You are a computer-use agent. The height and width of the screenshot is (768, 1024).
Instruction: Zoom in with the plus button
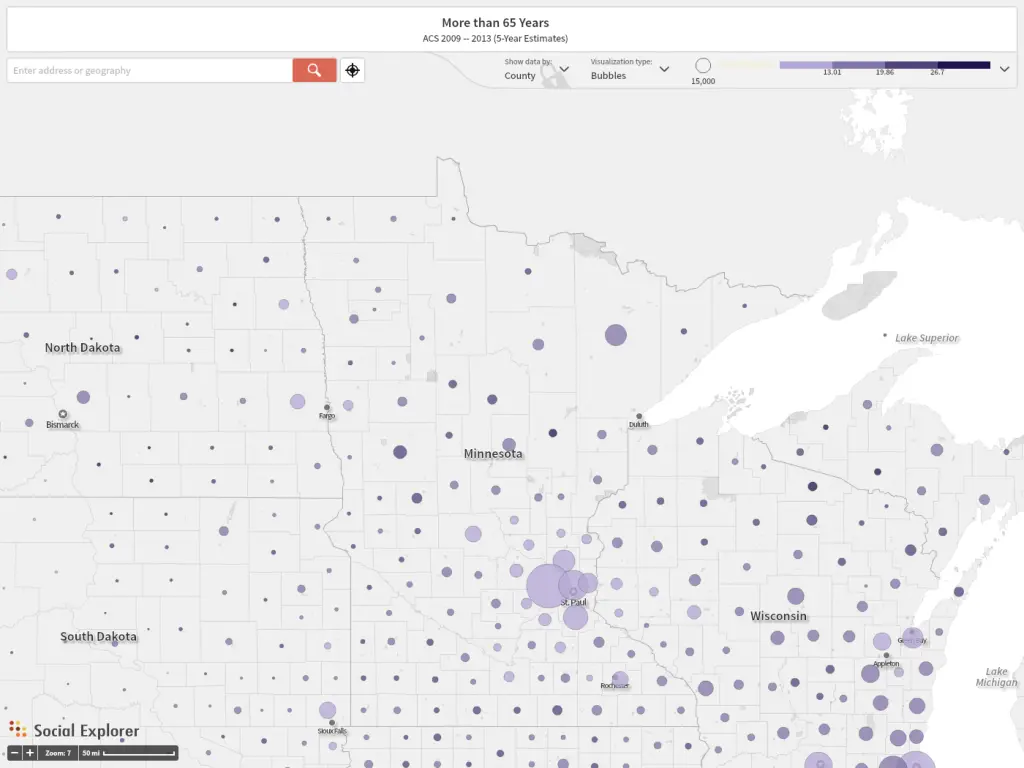point(30,753)
